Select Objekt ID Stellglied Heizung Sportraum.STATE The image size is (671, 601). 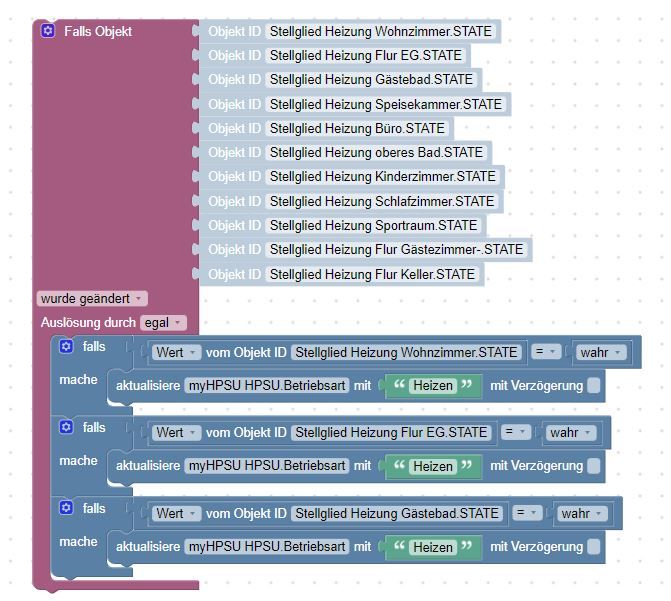pyautogui.click(x=373, y=225)
